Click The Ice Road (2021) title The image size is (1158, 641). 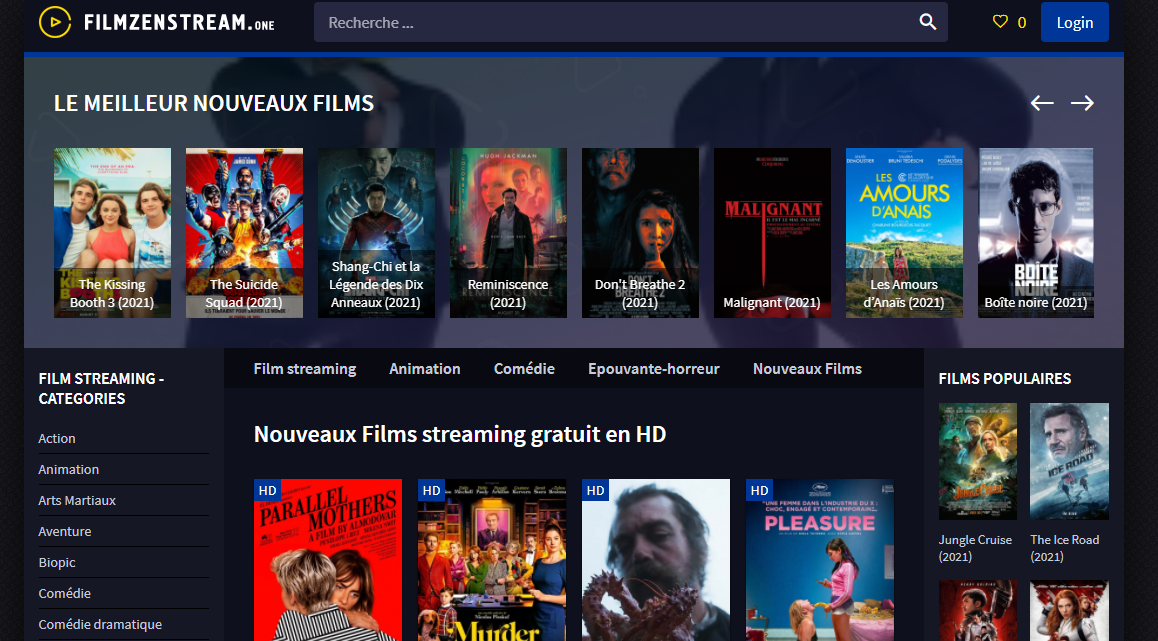coord(1065,548)
